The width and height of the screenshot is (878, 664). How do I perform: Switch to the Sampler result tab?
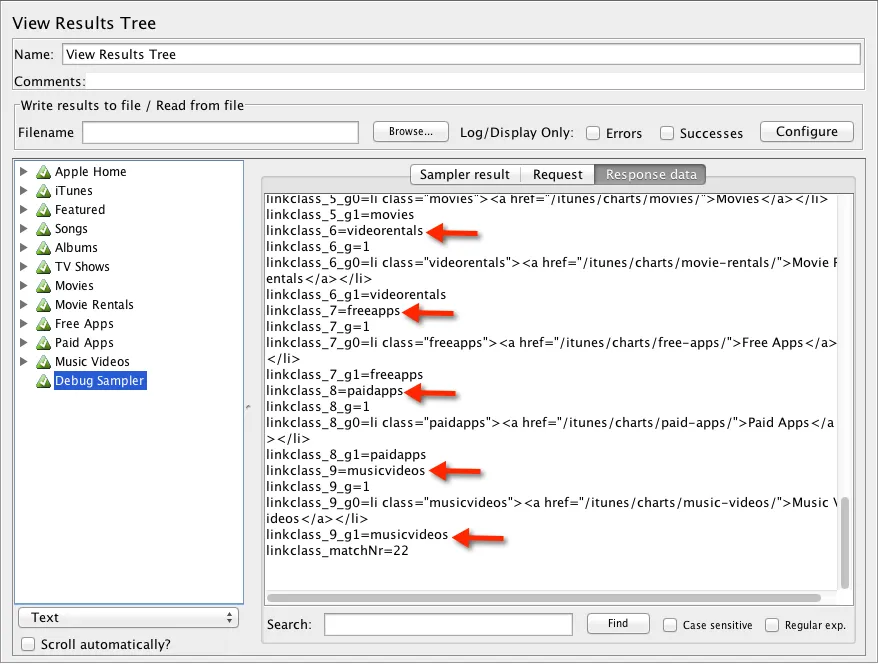[x=464, y=174]
